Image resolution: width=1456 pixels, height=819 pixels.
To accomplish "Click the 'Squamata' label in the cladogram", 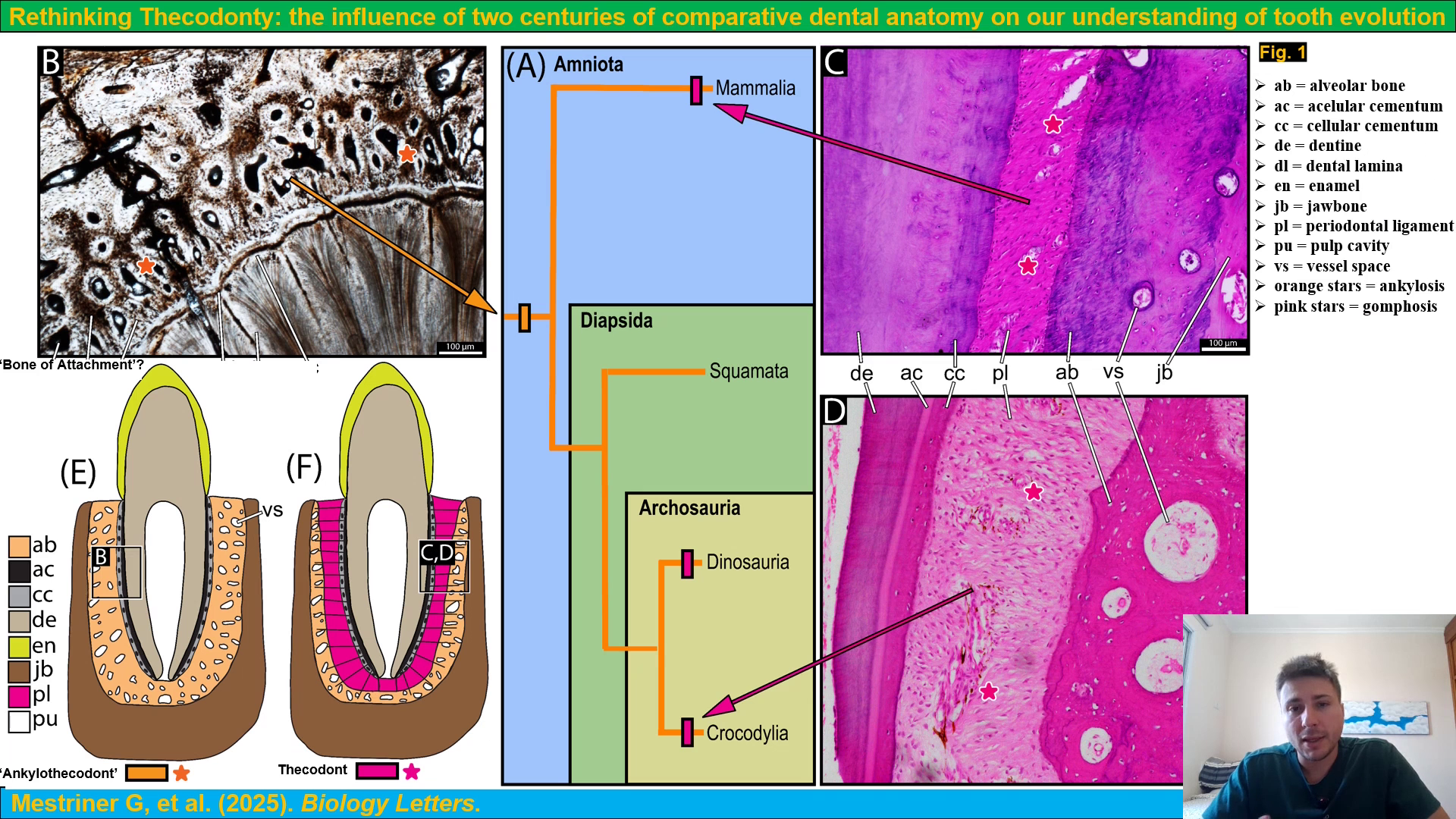I will pos(748,372).
